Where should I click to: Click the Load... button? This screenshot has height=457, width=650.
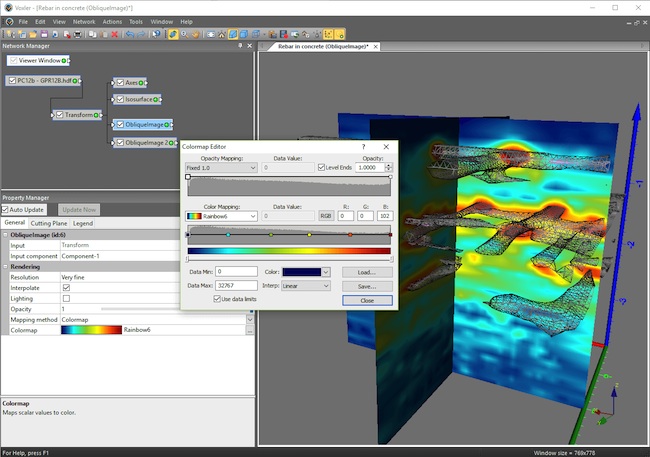pos(367,271)
